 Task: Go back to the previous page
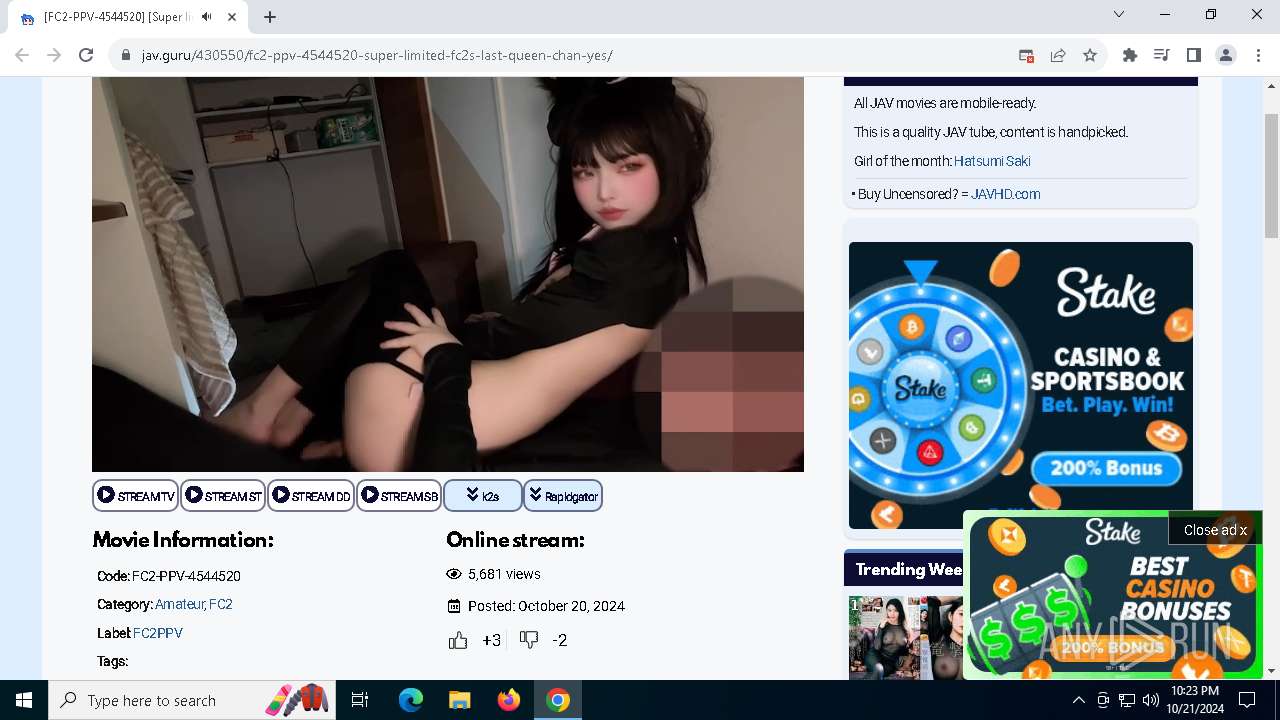(x=22, y=55)
